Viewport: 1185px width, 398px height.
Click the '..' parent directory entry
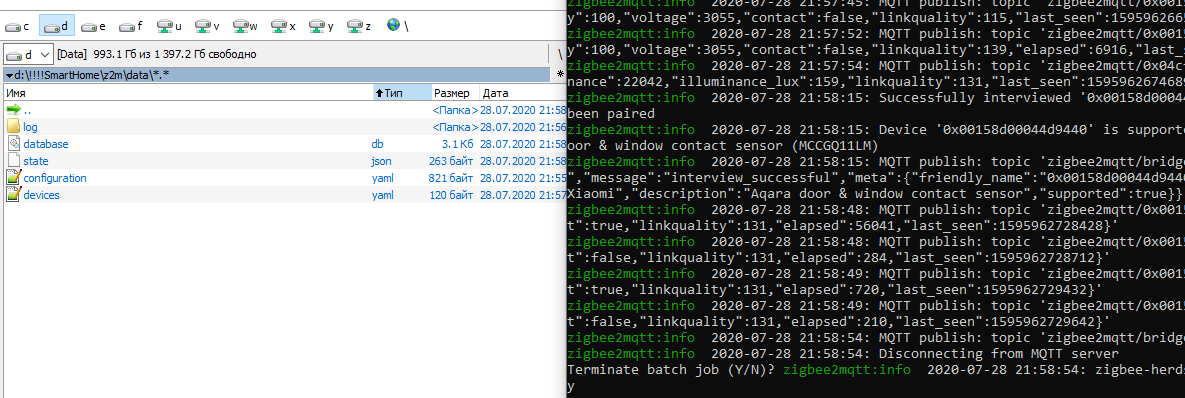[x=27, y=110]
